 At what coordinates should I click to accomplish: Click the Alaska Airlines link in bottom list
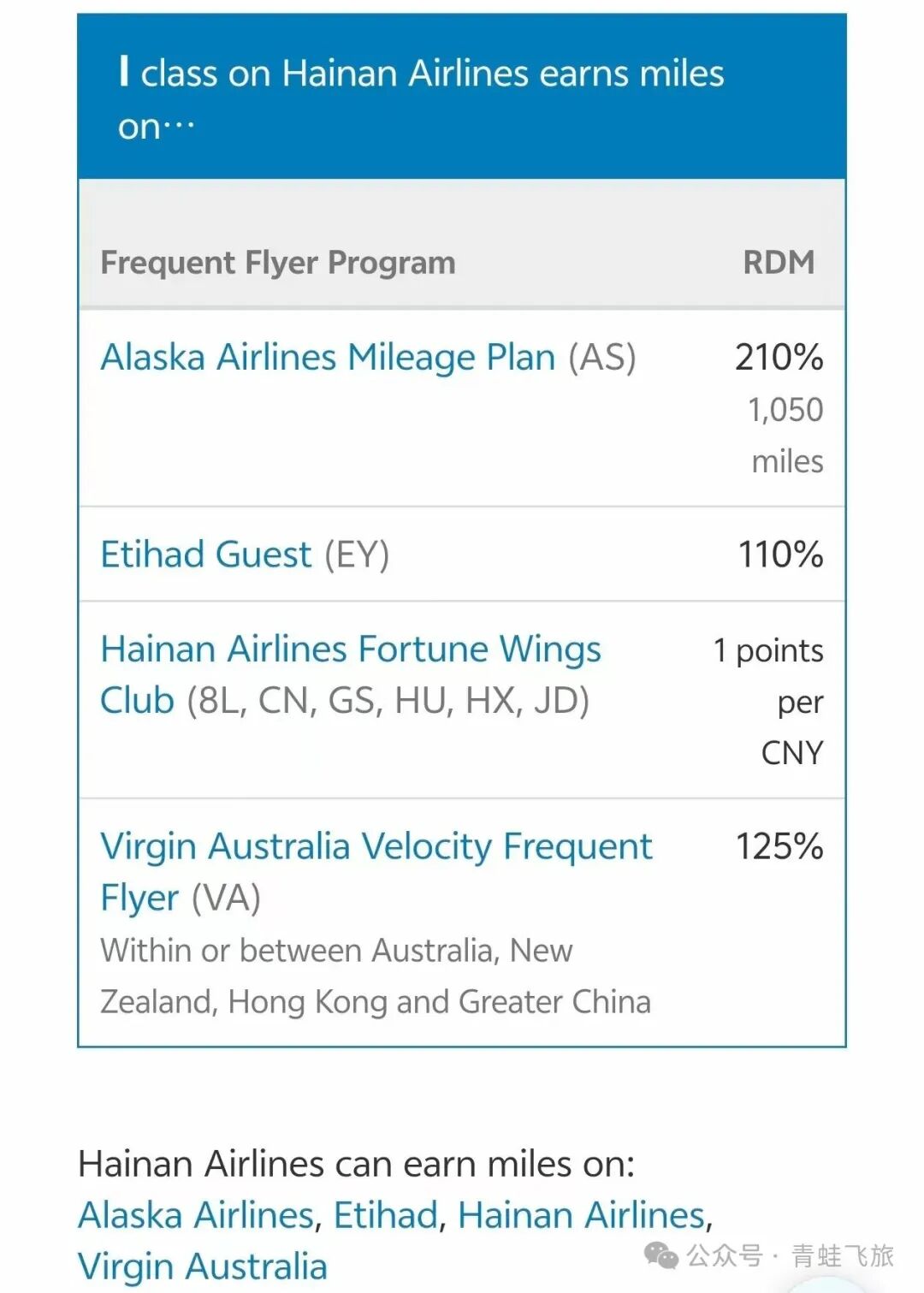tap(197, 1215)
